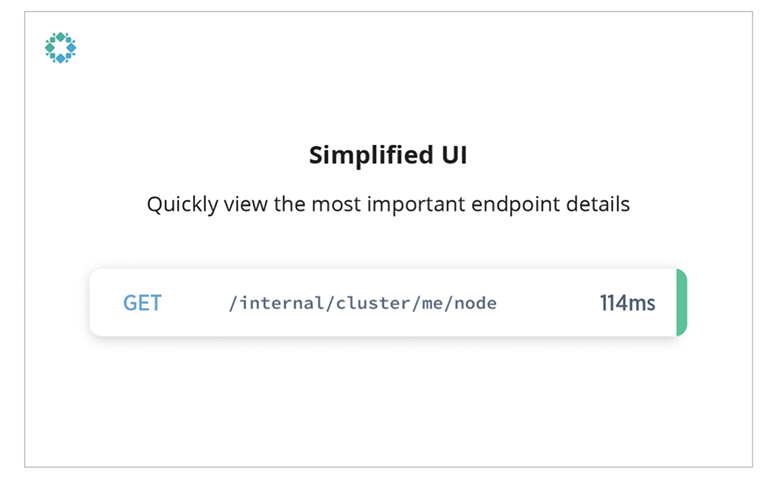Click the 'me' segment of the path
This screenshot has width=780, height=480.
pos(432,303)
